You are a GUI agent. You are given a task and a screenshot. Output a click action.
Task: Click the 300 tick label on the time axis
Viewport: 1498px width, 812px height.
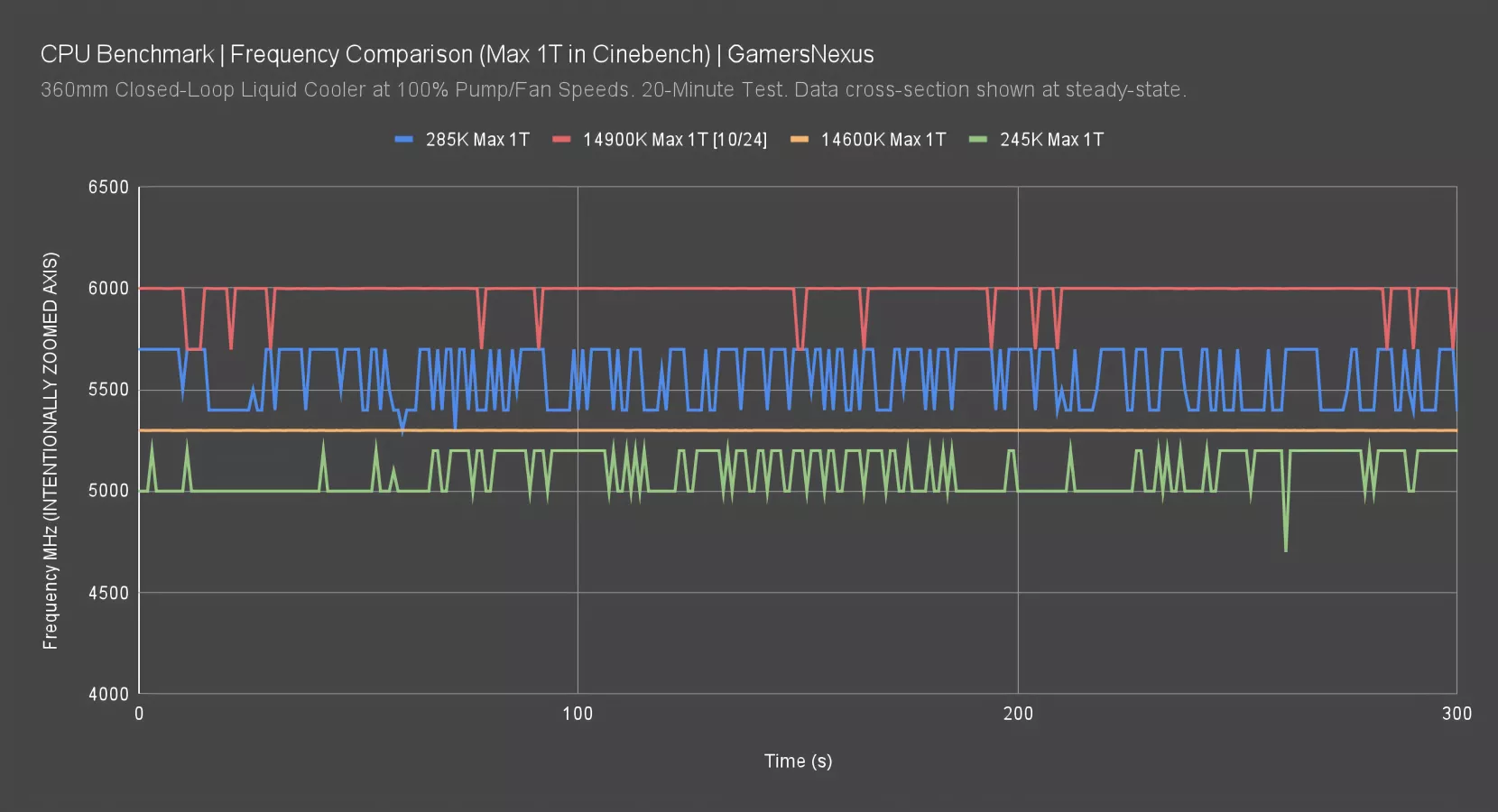1456,714
